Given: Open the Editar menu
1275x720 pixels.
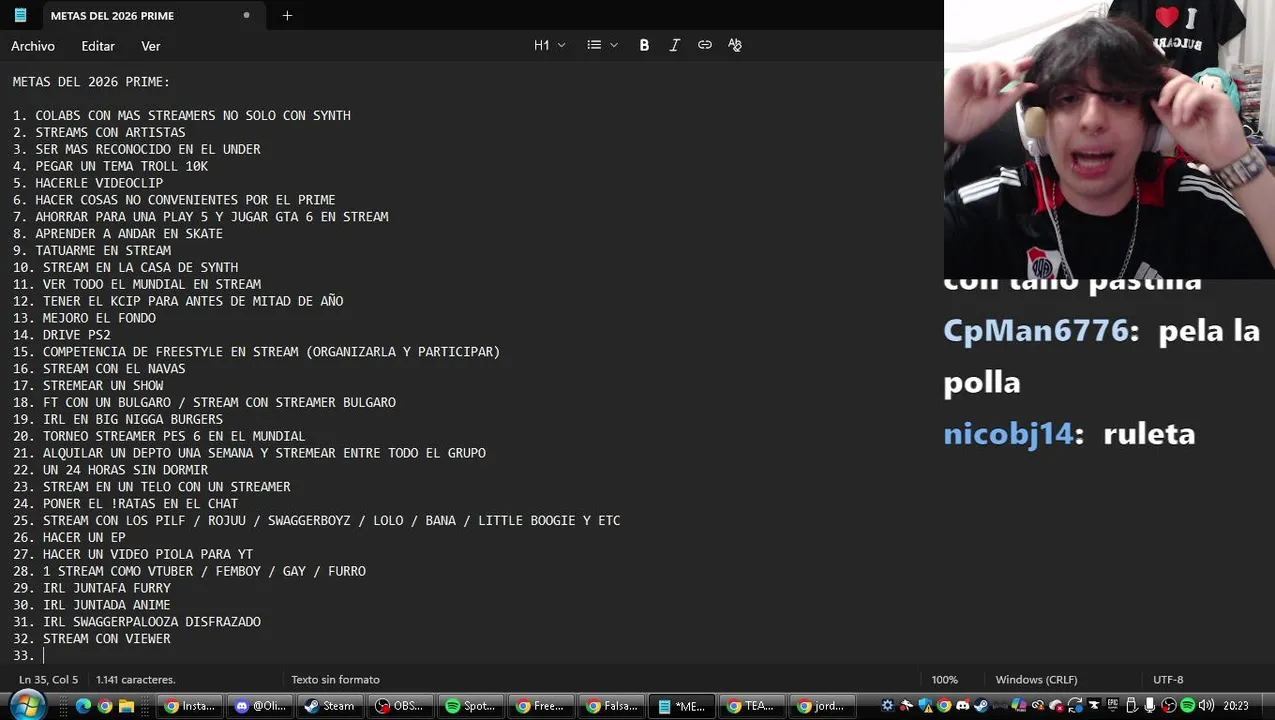Looking at the screenshot, I should (98, 46).
